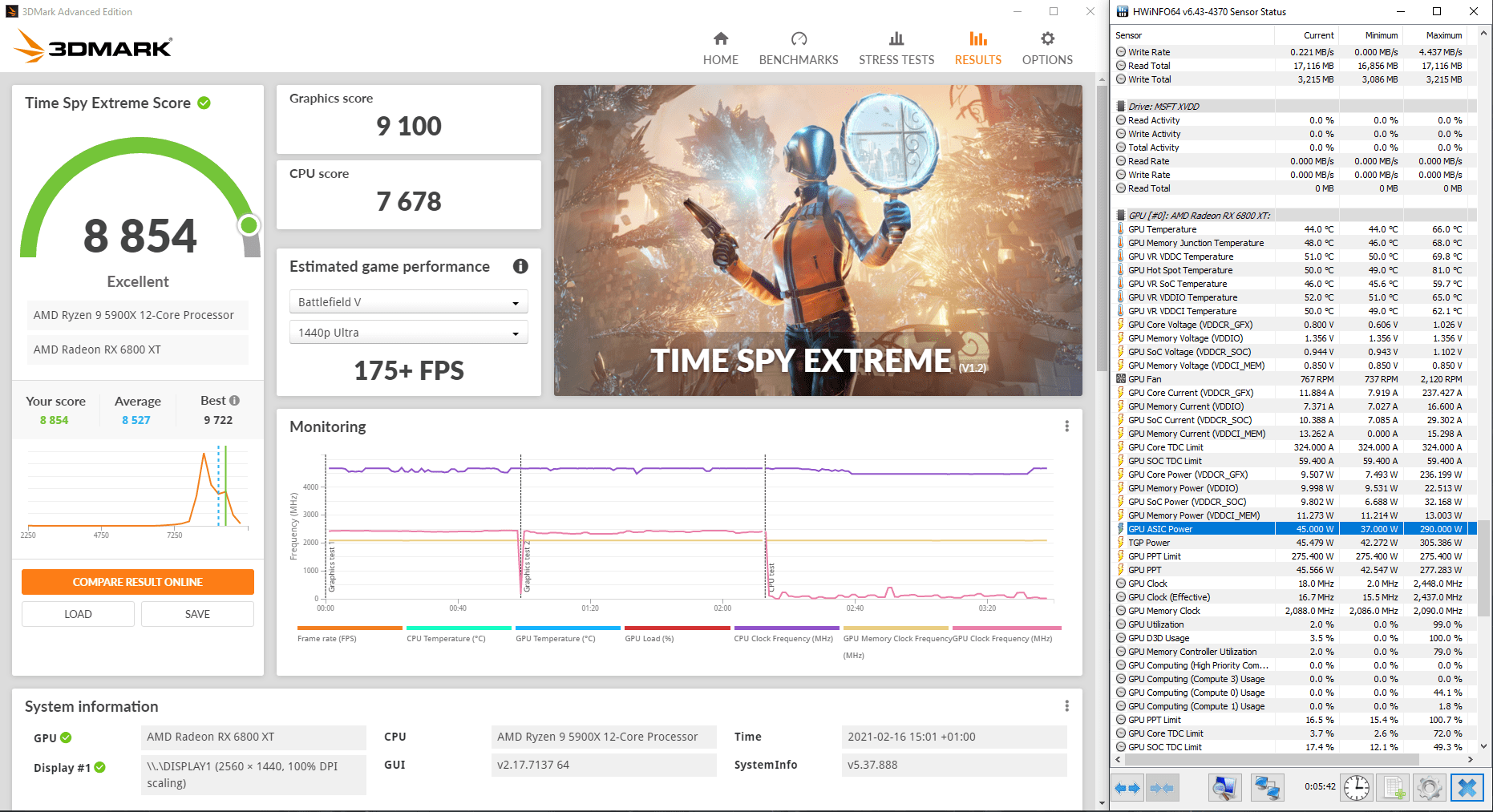
Task: Open the Battlefield V game dropdown
Action: (409, 302)
